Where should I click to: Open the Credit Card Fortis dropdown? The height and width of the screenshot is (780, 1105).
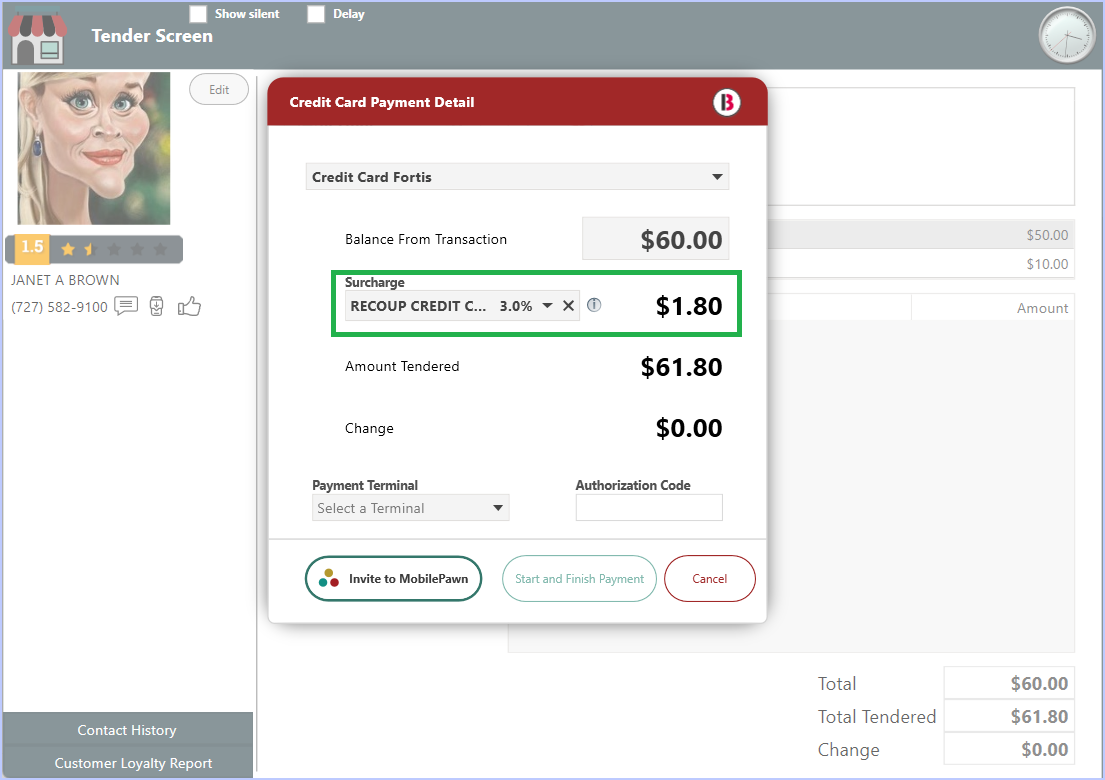517,177
